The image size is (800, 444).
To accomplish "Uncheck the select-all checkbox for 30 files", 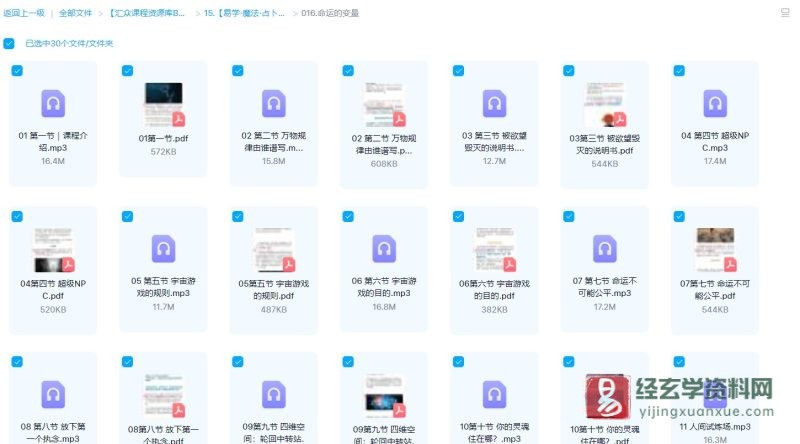I will coord(9,43).
